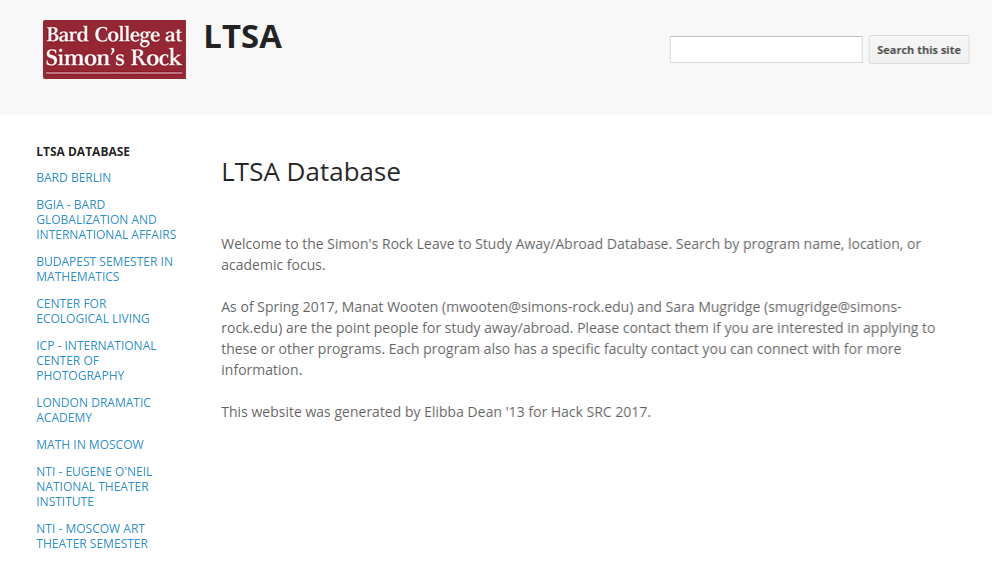Click the welcome paragraph about Study Away/Abroad
992x561 pixels.
571,254
